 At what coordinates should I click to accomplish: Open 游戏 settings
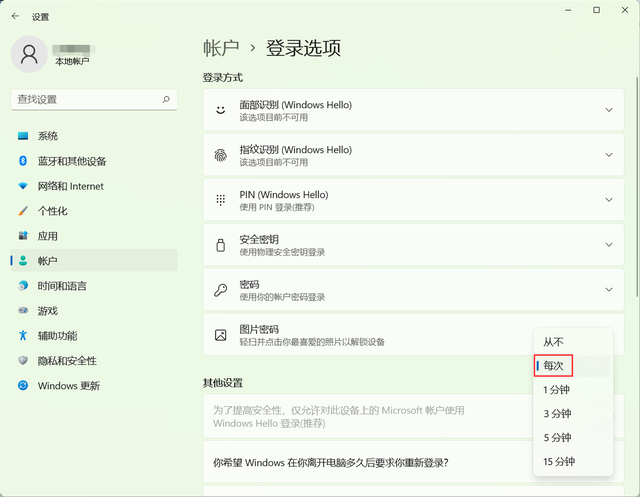click(94, 311)
